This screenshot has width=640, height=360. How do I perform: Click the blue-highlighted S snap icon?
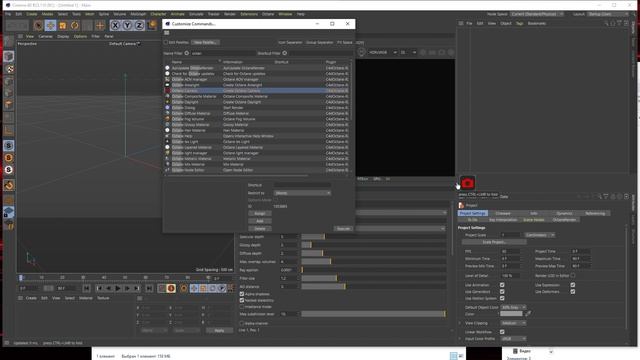click(9, 146)
